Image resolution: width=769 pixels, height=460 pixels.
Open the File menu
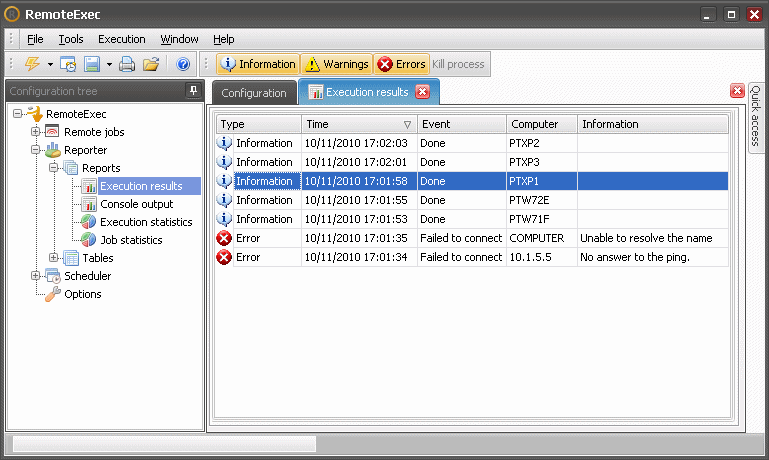35,39
